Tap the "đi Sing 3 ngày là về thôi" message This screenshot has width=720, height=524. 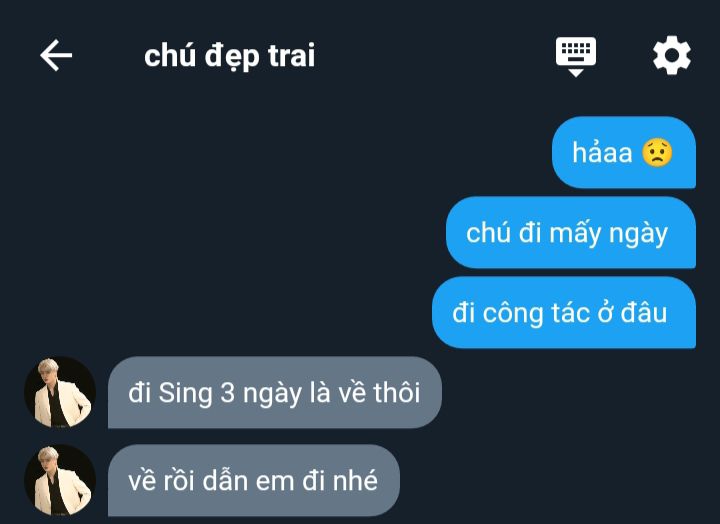[x=275, y=392]
